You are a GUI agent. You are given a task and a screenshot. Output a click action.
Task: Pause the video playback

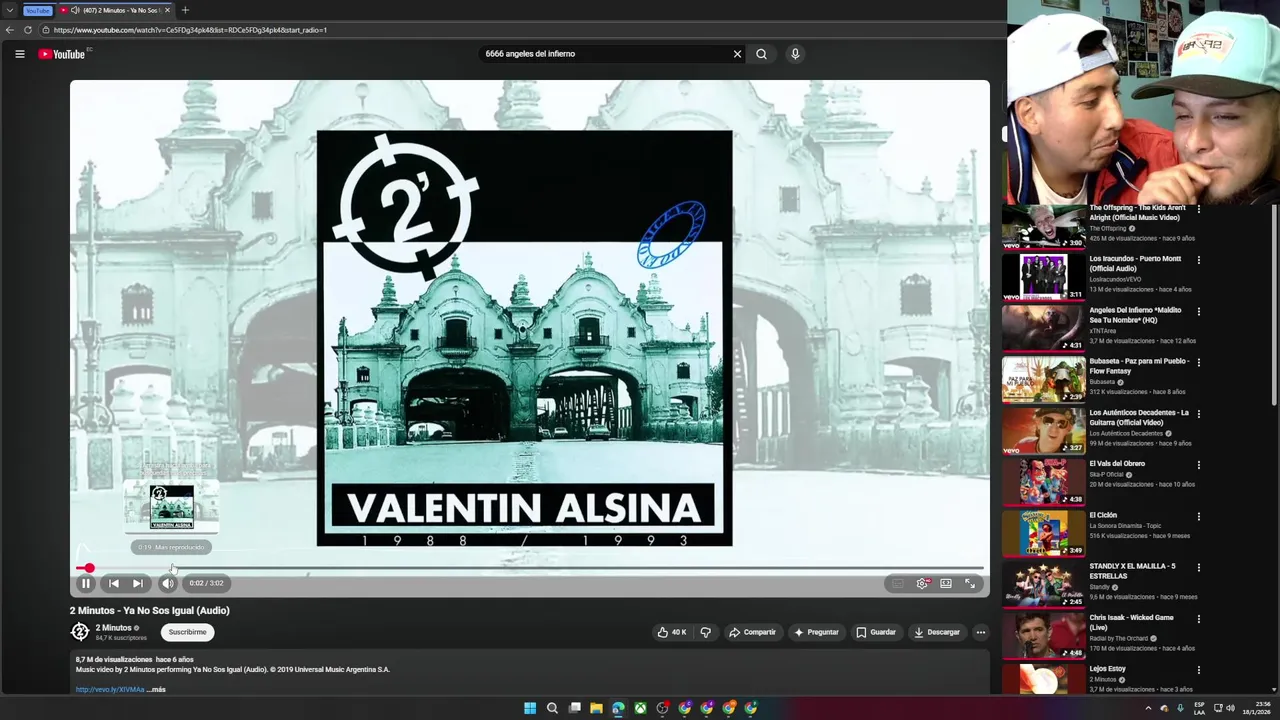pos(86,583)
